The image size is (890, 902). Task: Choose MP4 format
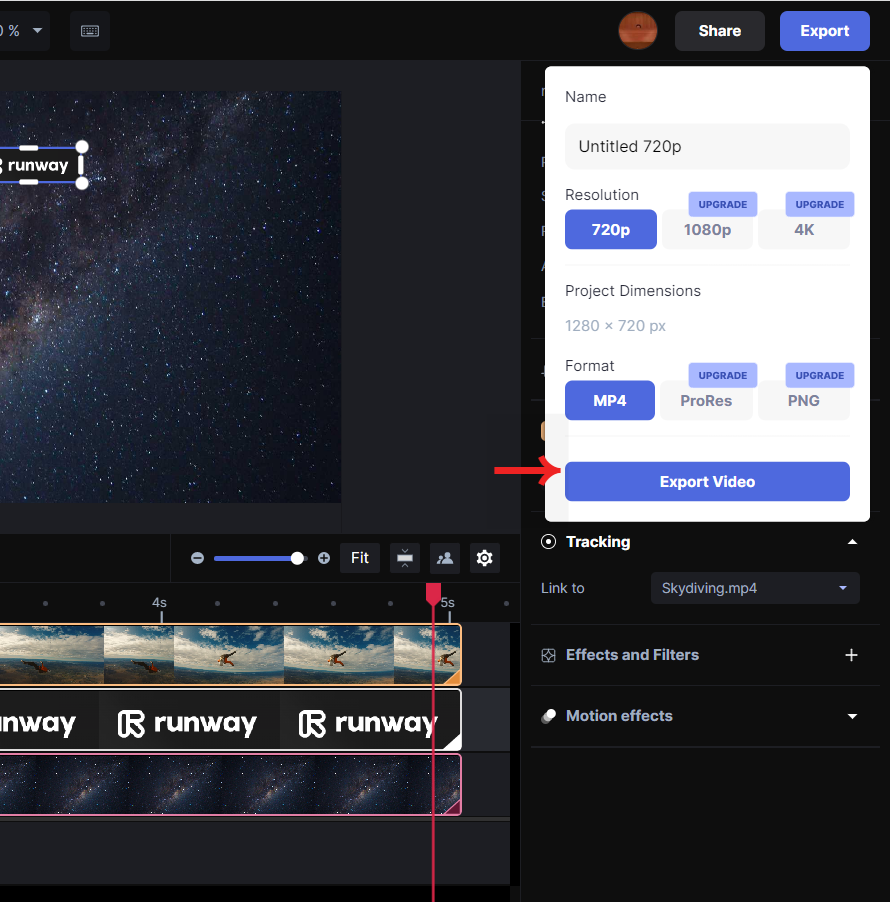(x=610, y=400)
